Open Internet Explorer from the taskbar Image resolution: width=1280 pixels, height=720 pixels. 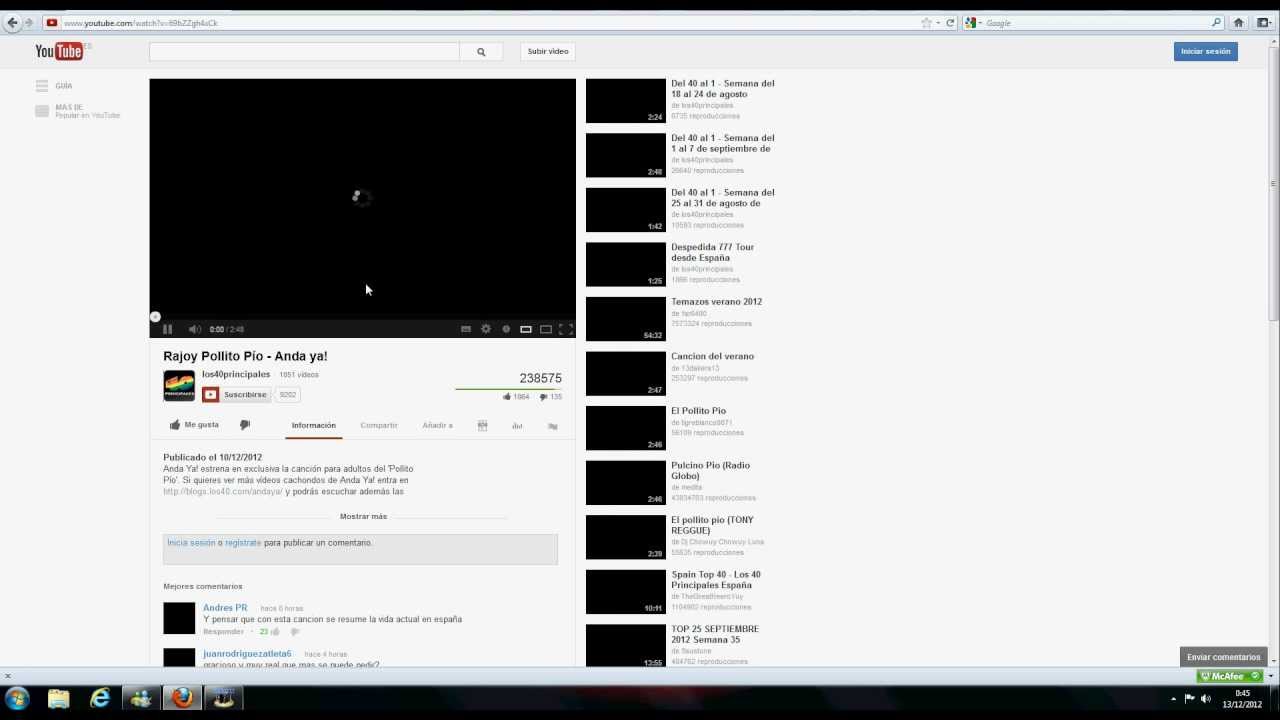click(100, 698)
